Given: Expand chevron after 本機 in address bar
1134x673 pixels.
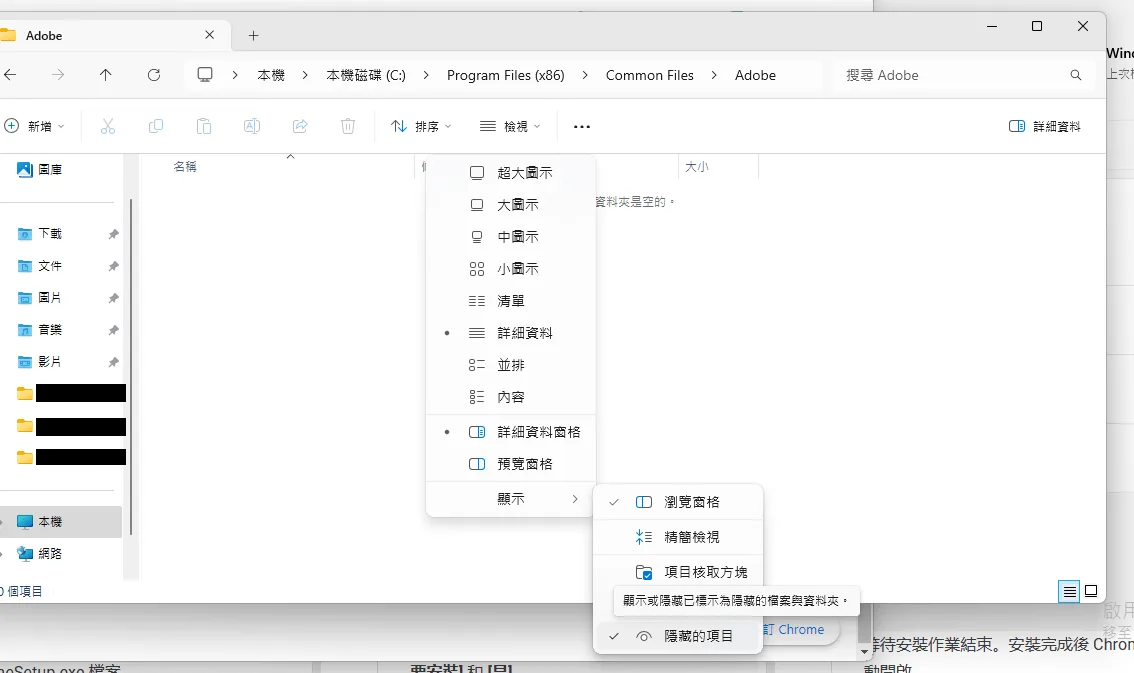Looking at the screenshot, I should point(305,75).
